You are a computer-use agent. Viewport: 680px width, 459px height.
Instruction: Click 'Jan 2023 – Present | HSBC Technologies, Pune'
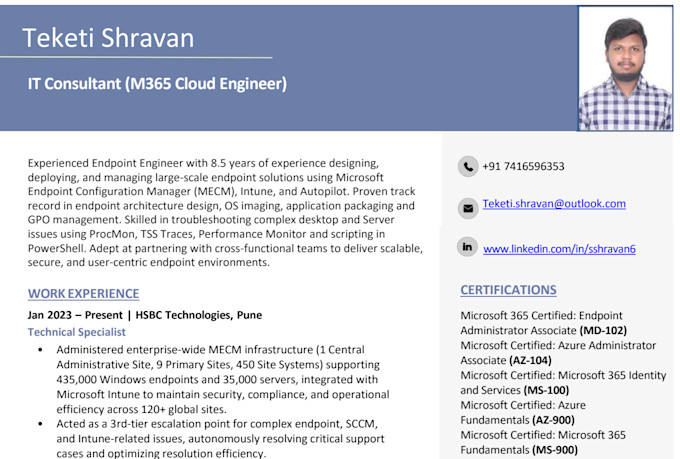click(x=145, y=315)
